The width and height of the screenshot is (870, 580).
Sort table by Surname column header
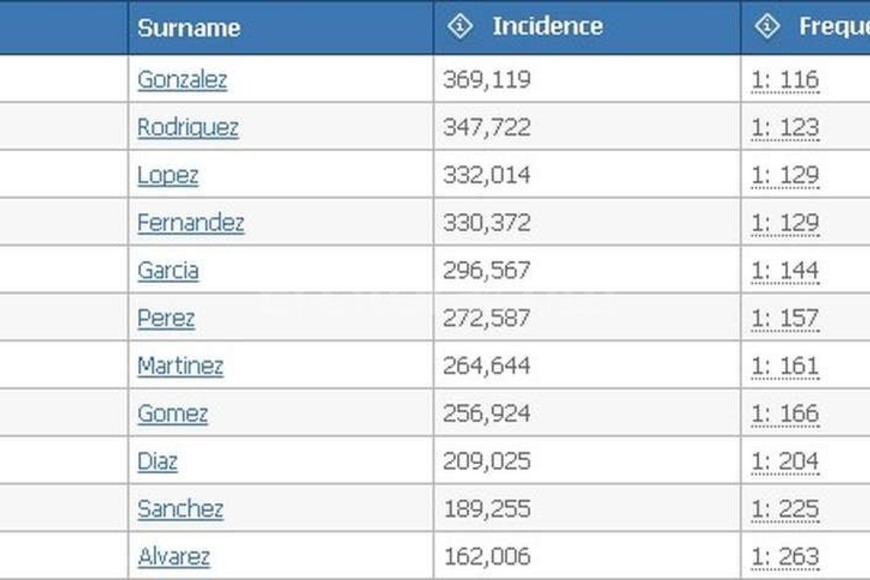[189, 28]
